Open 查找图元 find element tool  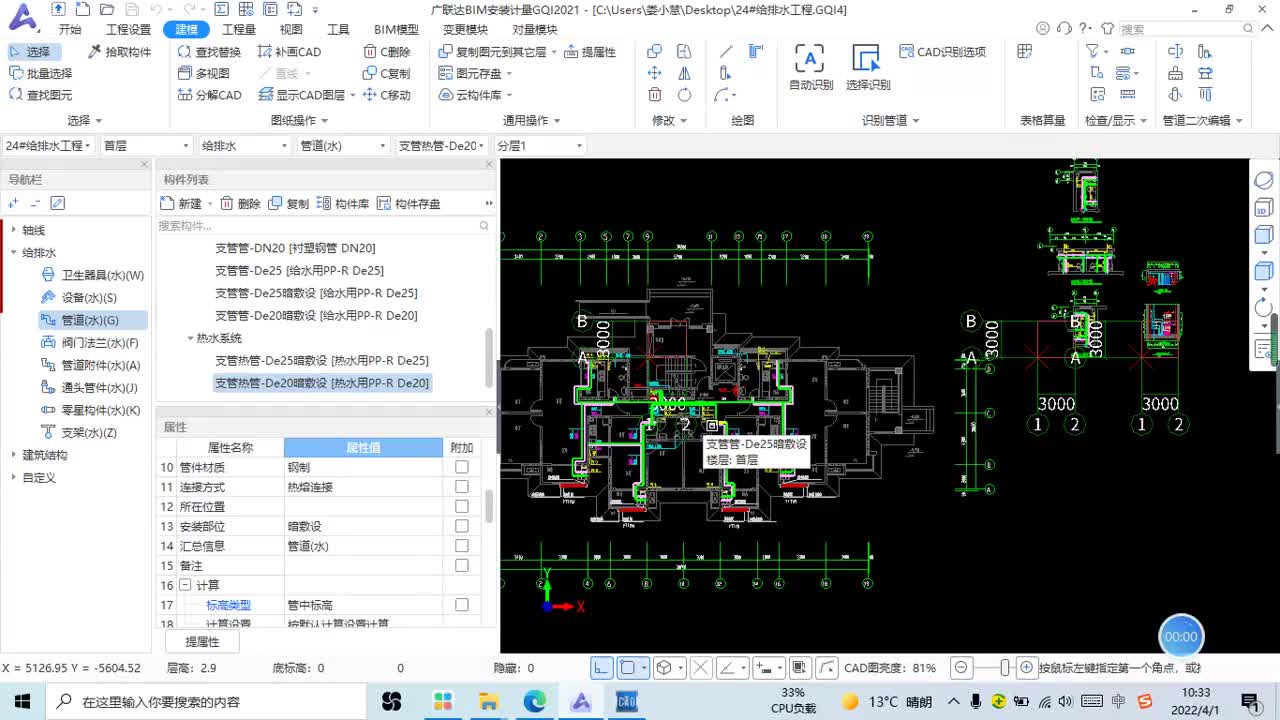[40, 95]
